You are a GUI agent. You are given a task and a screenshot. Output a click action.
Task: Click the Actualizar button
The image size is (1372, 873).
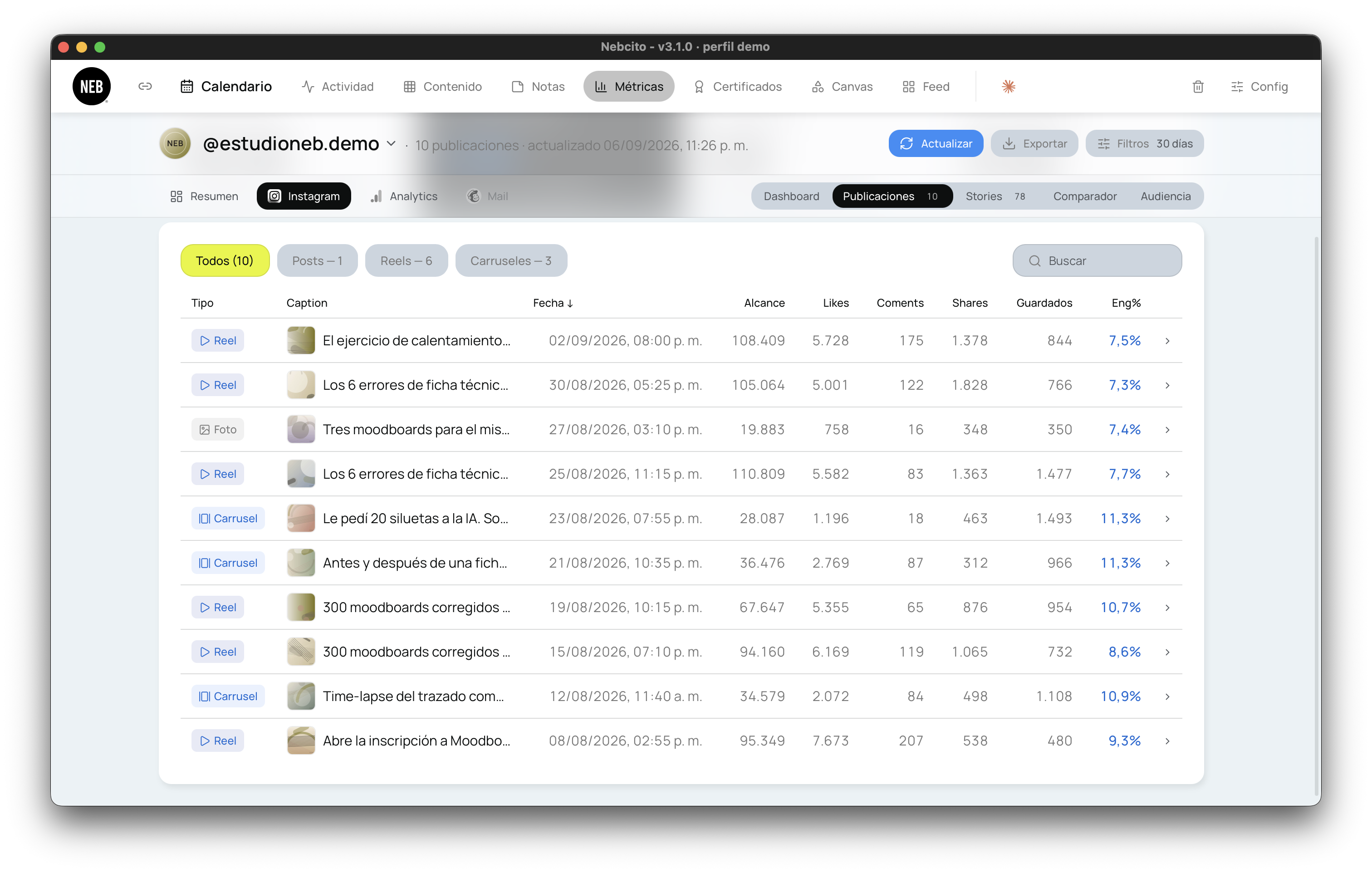tap(936, 143)
